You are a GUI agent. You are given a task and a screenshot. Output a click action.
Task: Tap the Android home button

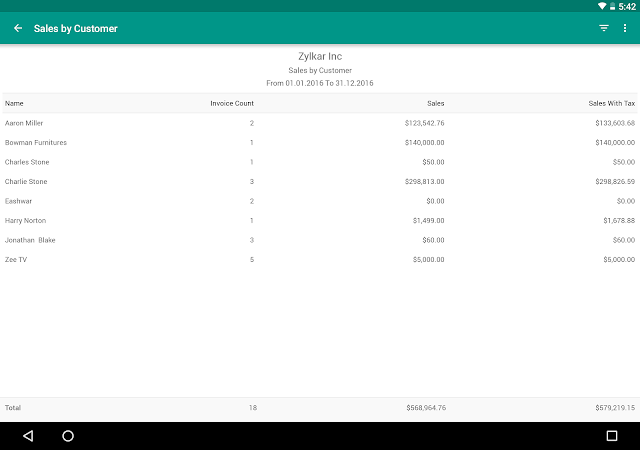pyautogui.click(x=68, y=436)
